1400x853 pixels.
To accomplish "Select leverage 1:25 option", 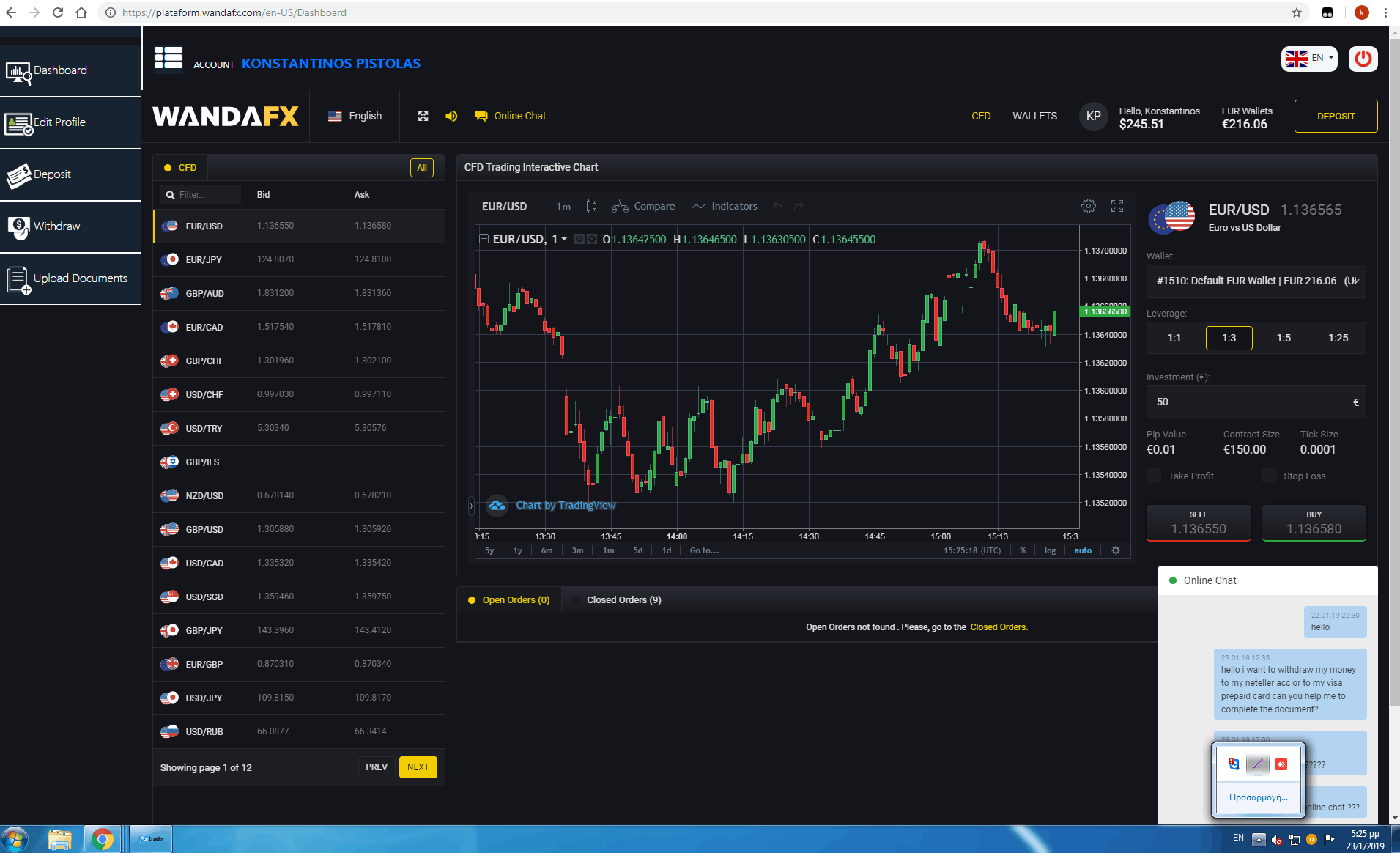I will coord(1338,338).
